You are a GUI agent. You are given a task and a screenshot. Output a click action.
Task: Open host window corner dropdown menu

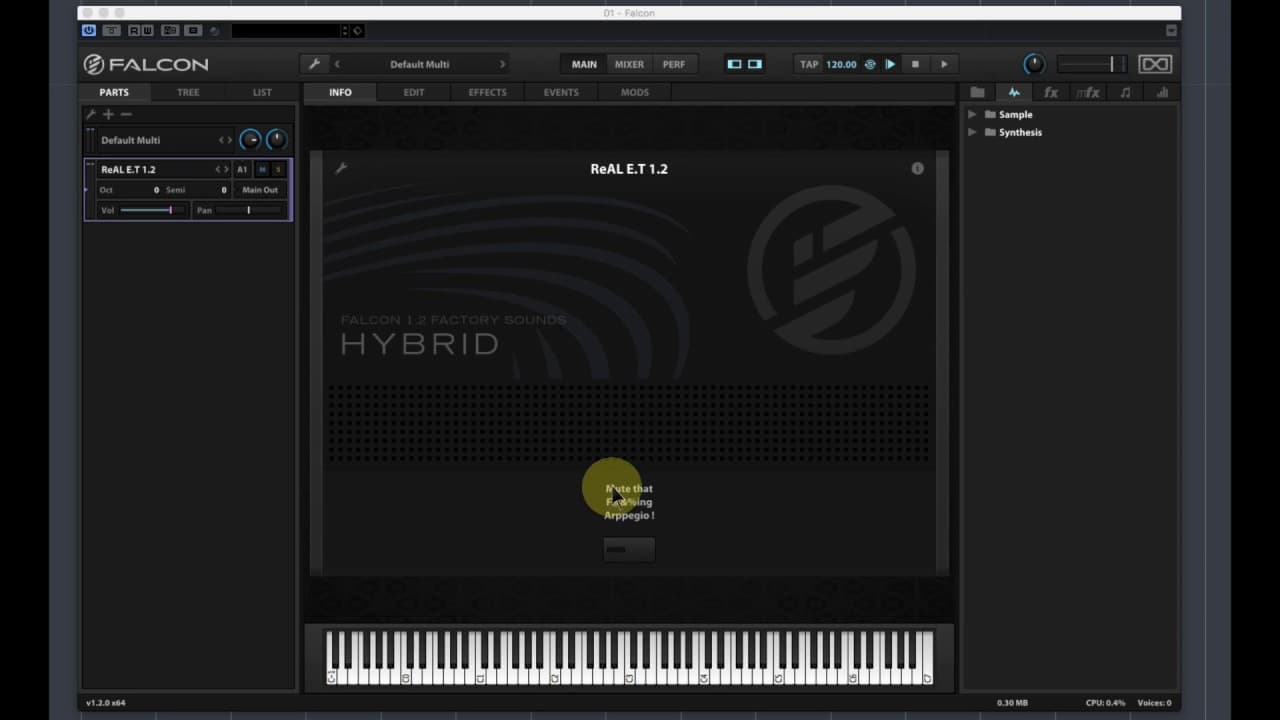pos(1171,31)
